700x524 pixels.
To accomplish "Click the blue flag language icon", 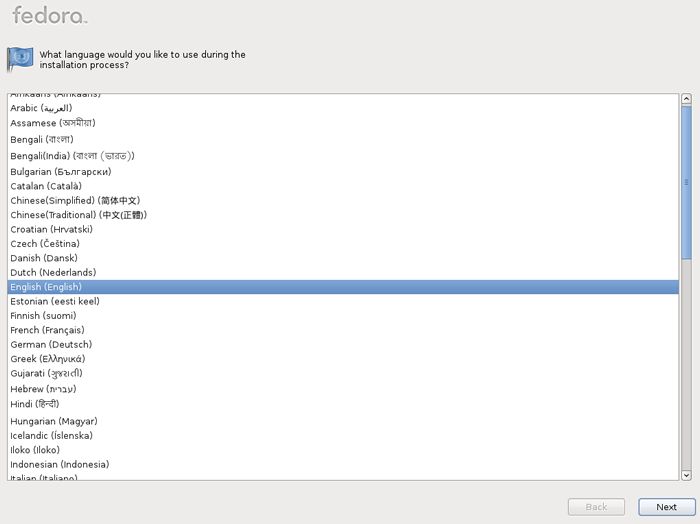I will (x=20, y=59).
